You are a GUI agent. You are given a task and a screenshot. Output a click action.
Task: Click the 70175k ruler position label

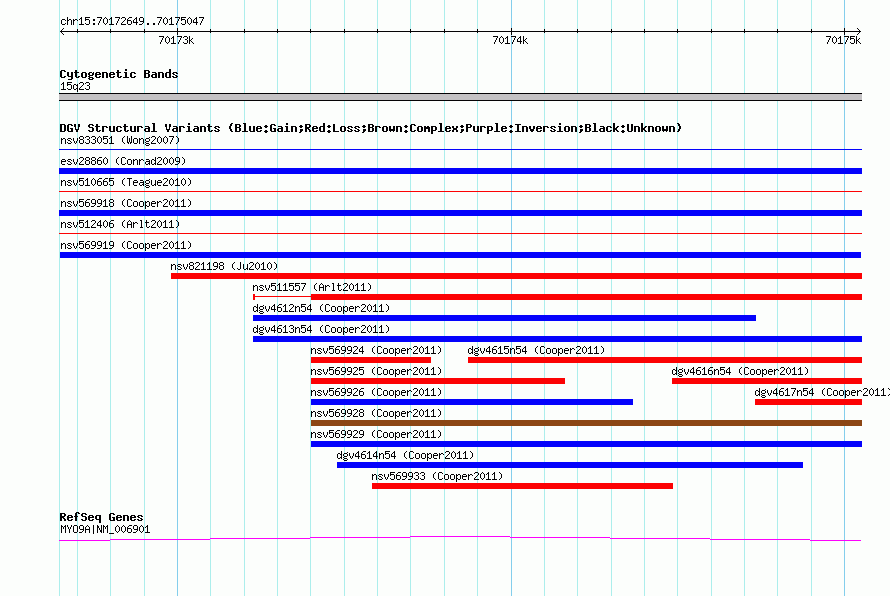tap(843, 40)
